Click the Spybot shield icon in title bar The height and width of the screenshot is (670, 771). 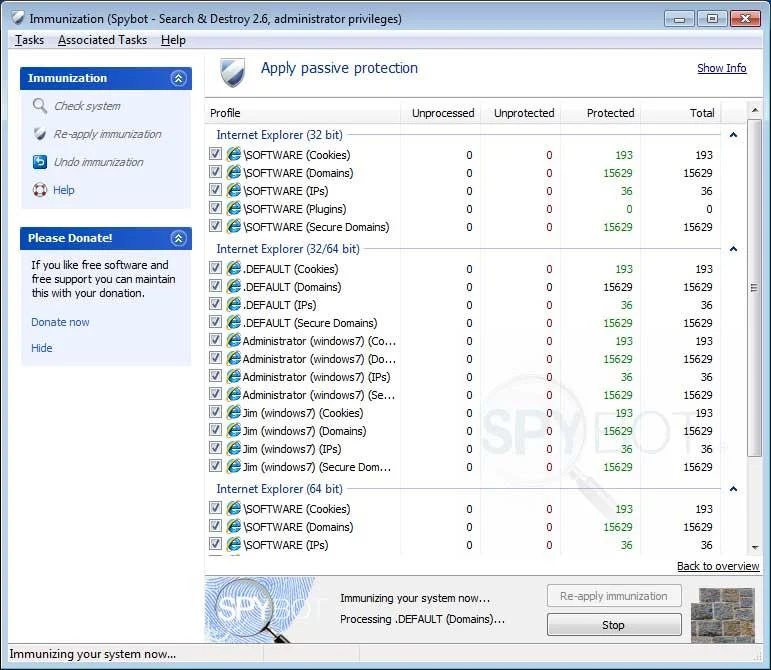(x=18, y=18)
